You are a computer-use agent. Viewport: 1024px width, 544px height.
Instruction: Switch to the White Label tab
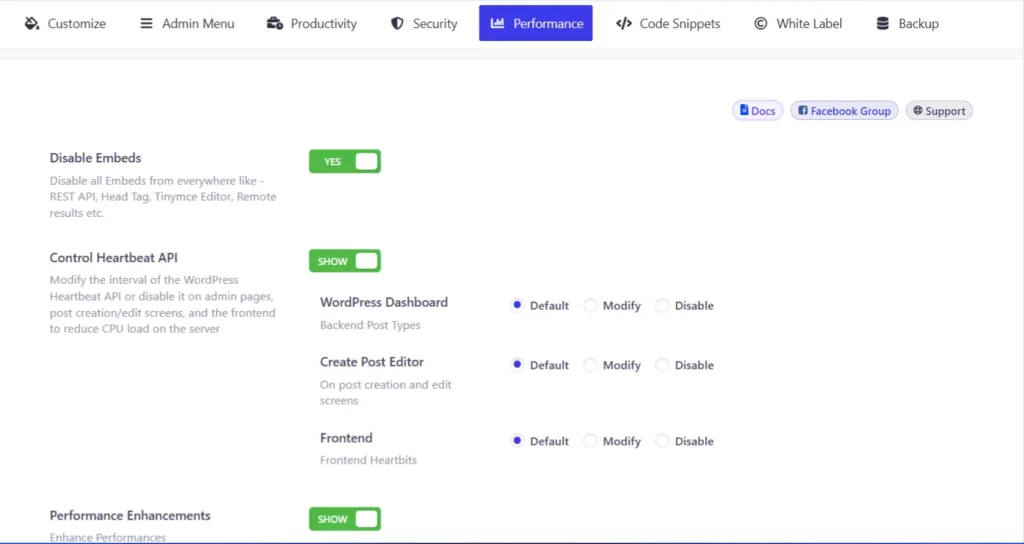point(798,24)
